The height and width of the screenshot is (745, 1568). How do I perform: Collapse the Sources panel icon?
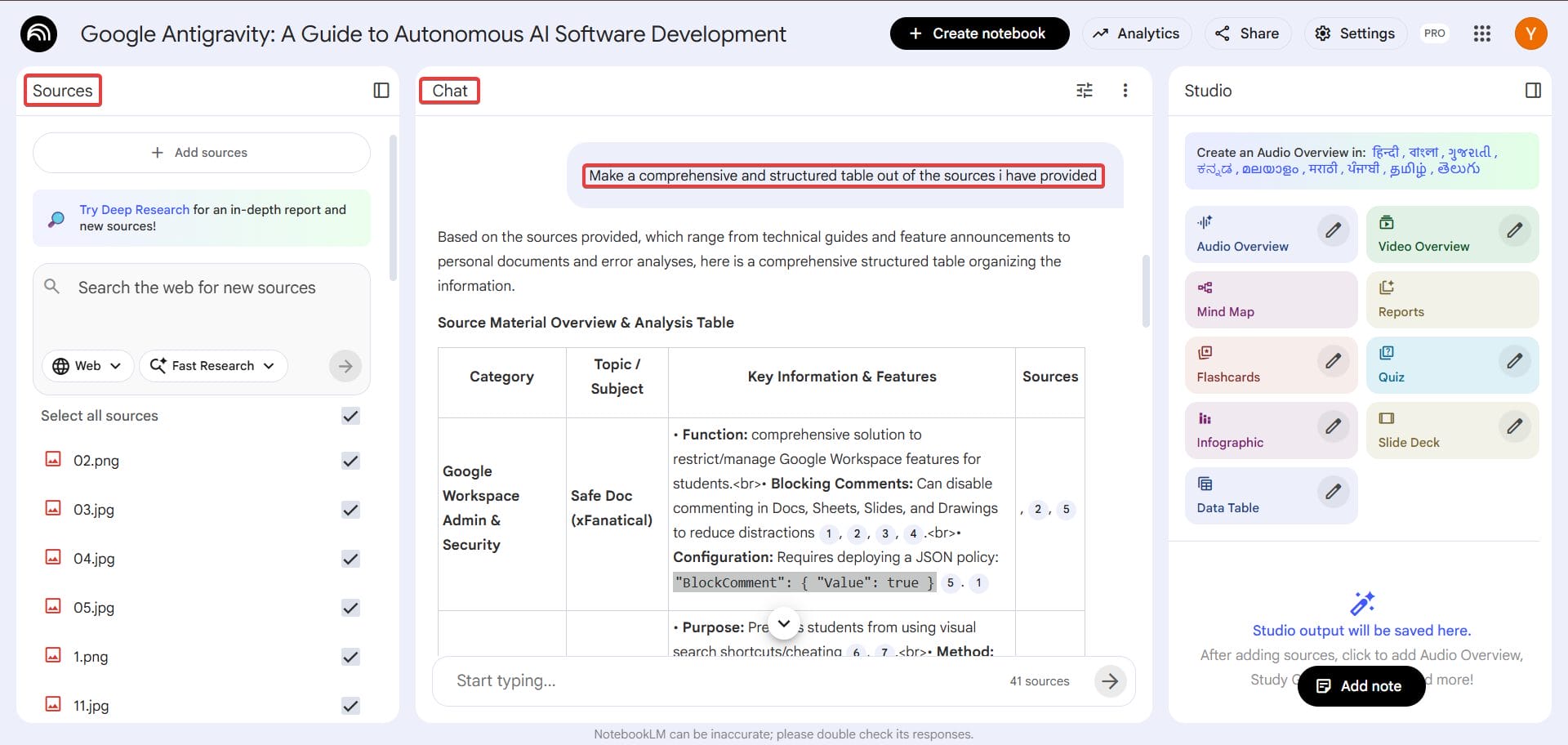pos(381,91)
